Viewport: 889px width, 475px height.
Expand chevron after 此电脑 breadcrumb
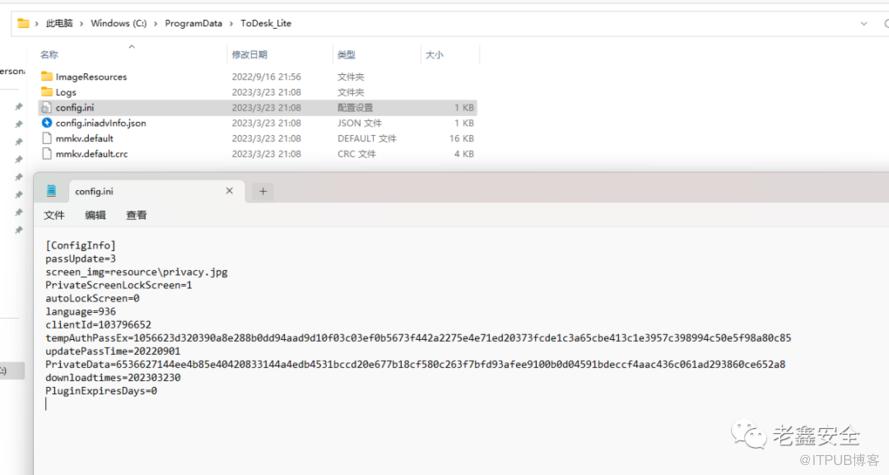tap(81, 24)
